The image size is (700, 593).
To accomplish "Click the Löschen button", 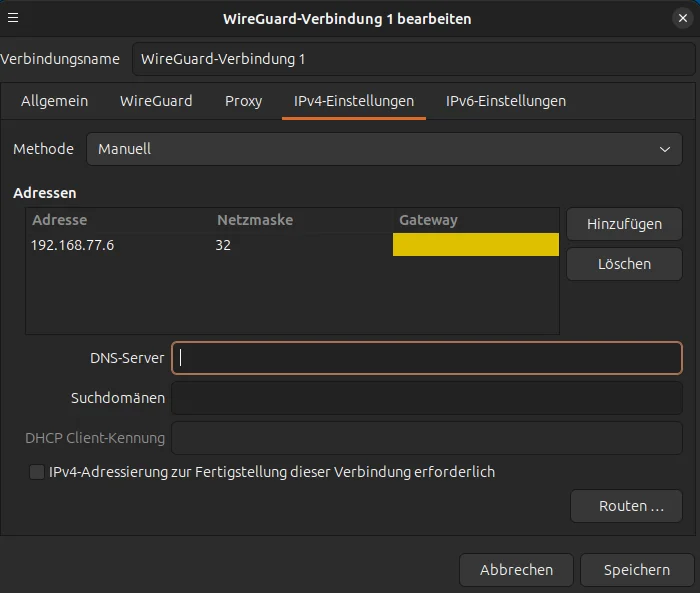I will [x=624, y=264].
